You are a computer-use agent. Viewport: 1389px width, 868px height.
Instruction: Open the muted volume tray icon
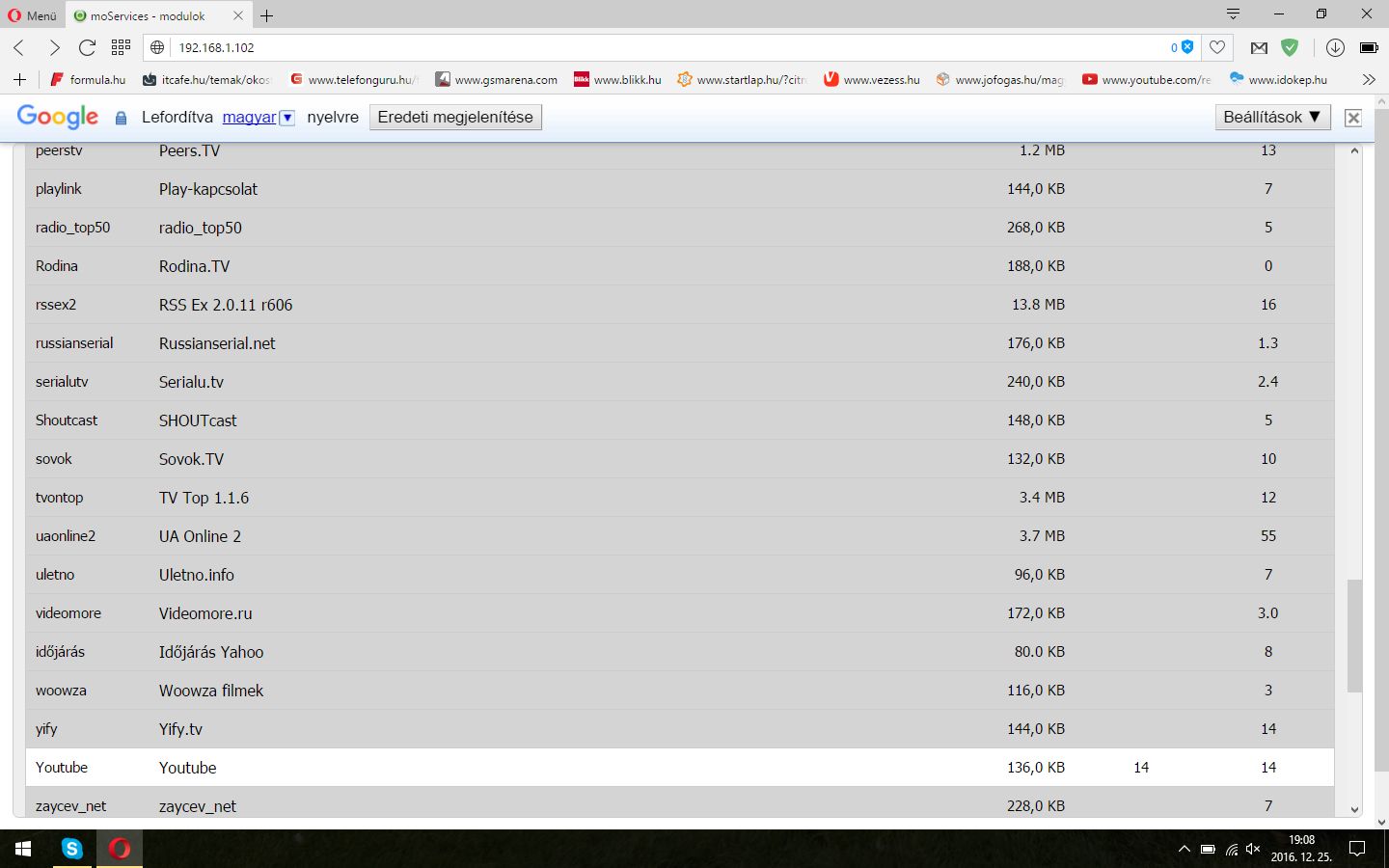(1253, 849)
